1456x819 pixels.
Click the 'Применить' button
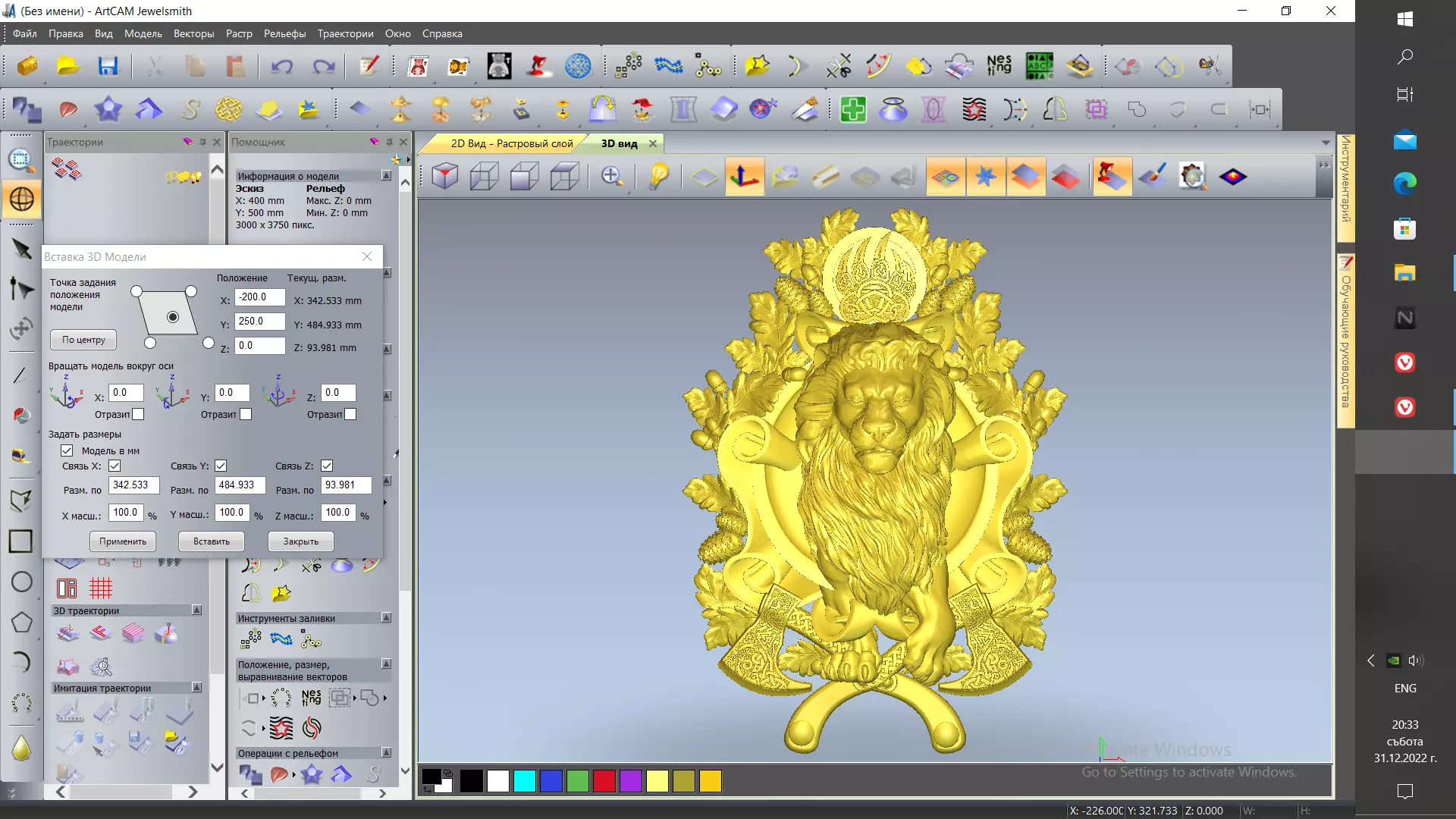[x=123, y=541]
